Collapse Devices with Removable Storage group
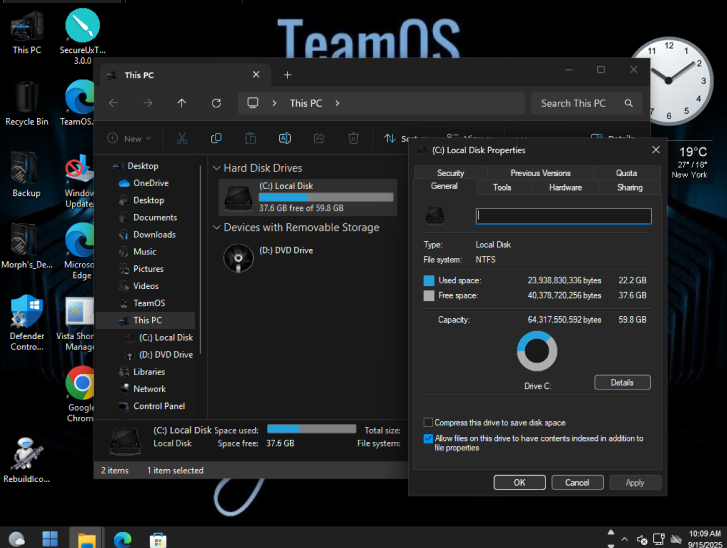Screen dimensions: 727x548 [216, 227]
